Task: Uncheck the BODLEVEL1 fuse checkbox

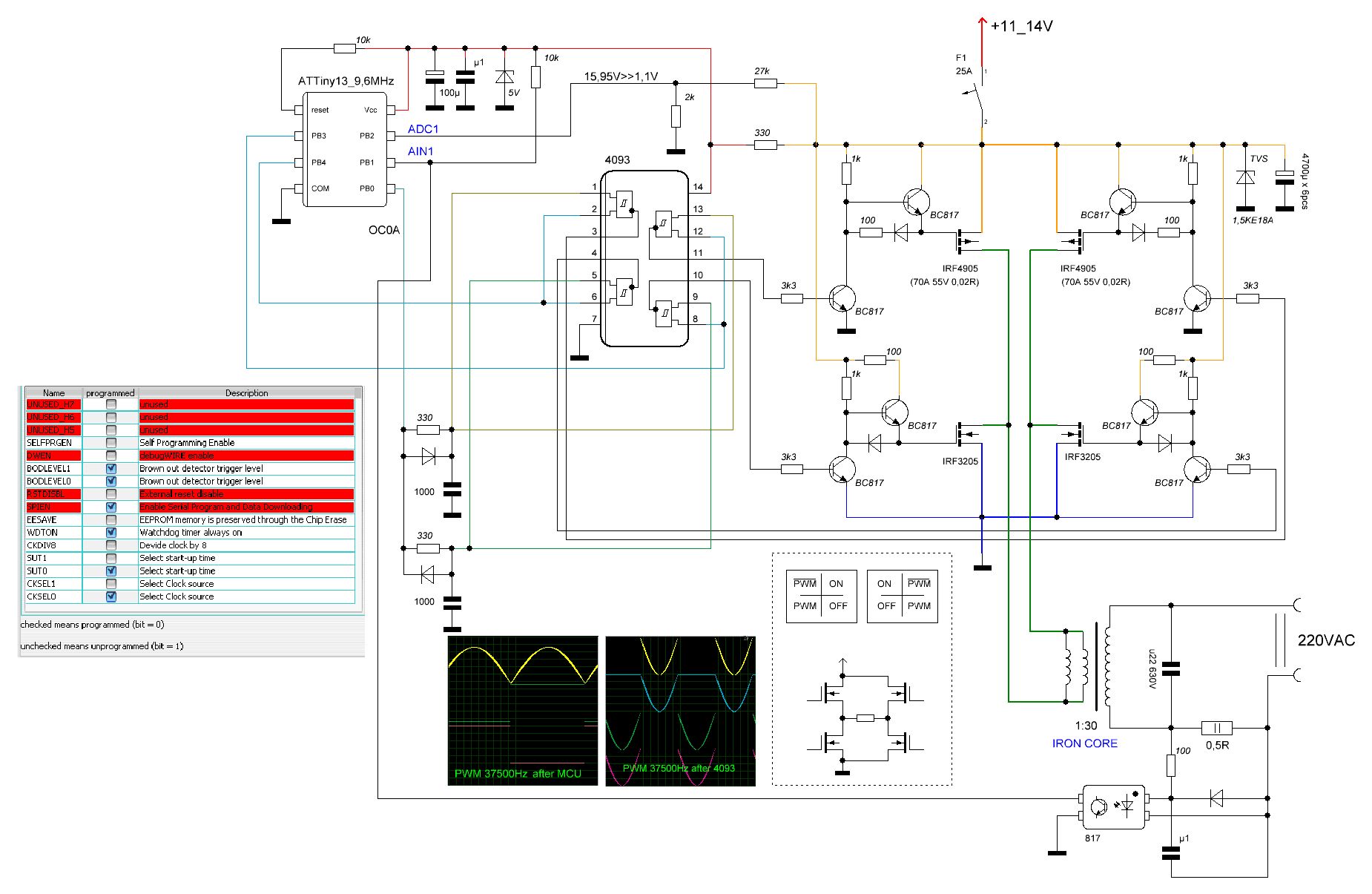Action: tap(111, 468)
